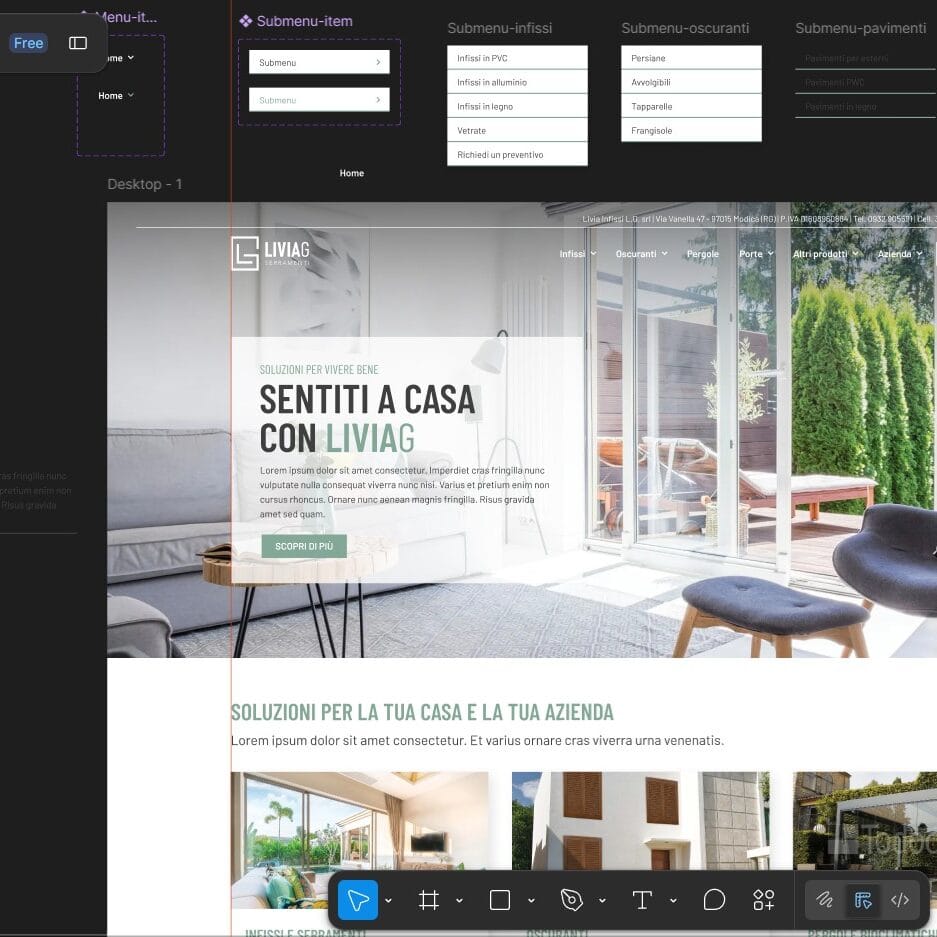Screen dimensions: 937x937
Task: Click 'Infissi in alluminio' submenu entry
Action: [518, 82]
